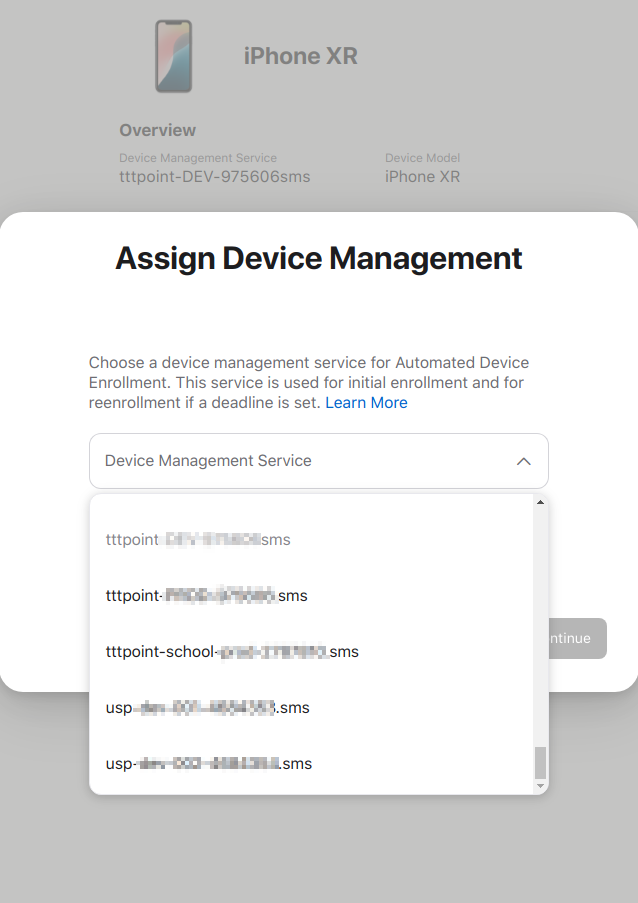Click the iPhone XR Device Model value
The width and height of the screenshot is (638, 903).
pyautogui.click(x=422, y=177)
